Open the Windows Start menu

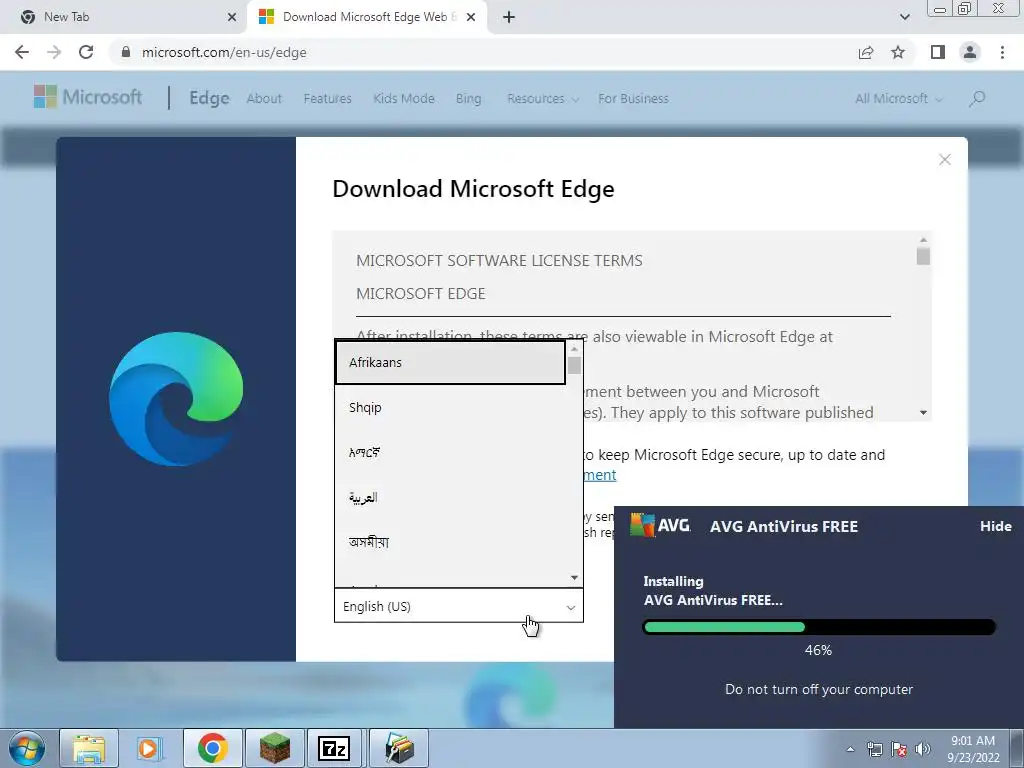tap(26, 748)
